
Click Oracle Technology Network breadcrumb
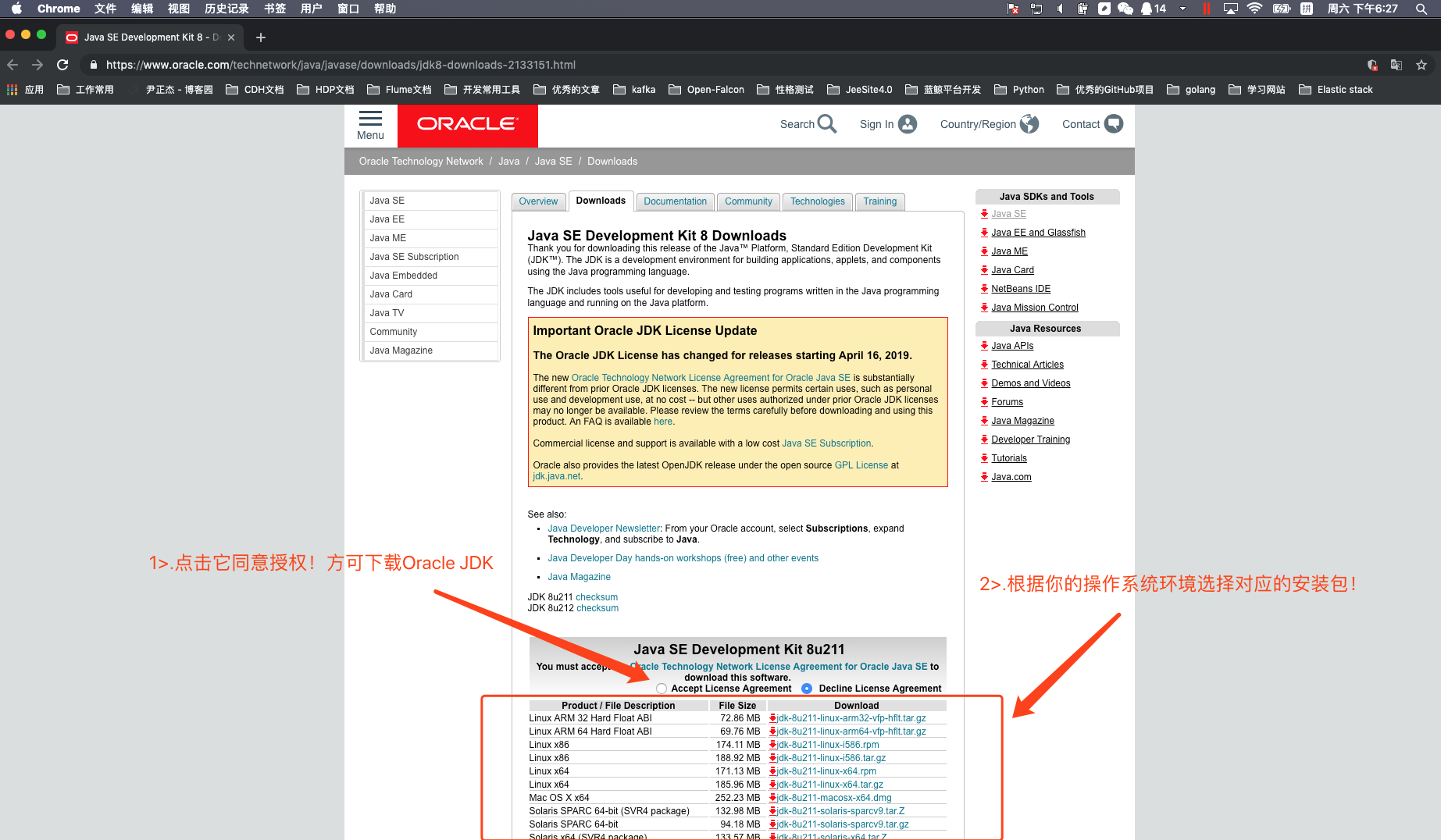[421, 162]
